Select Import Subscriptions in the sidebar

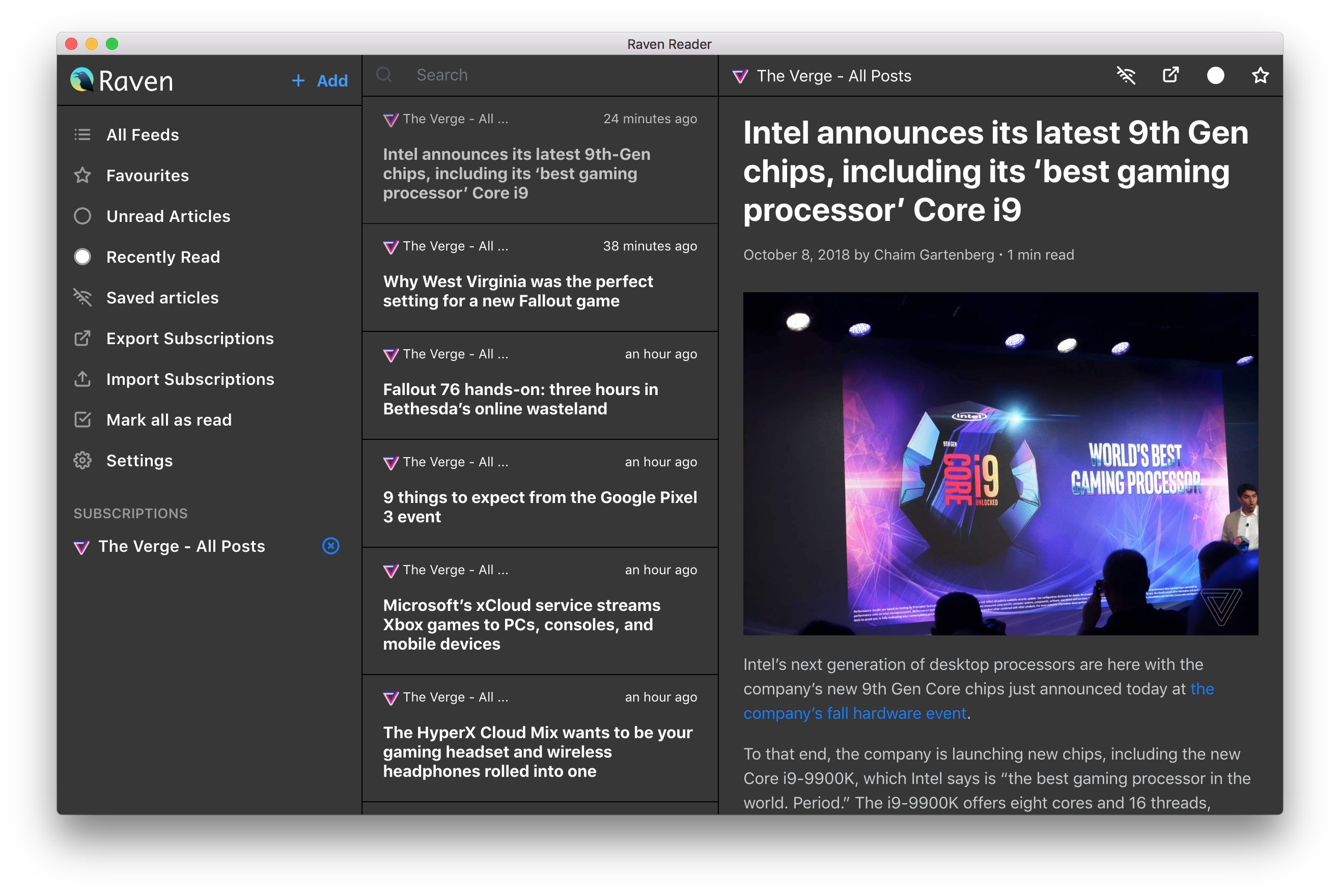tap(190, 379)
